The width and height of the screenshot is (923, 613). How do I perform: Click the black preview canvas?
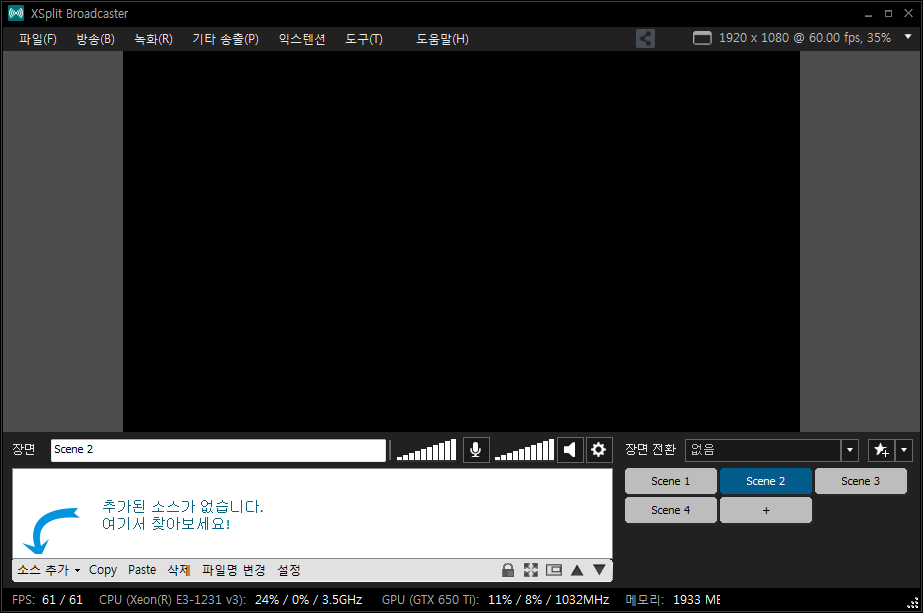462,241
